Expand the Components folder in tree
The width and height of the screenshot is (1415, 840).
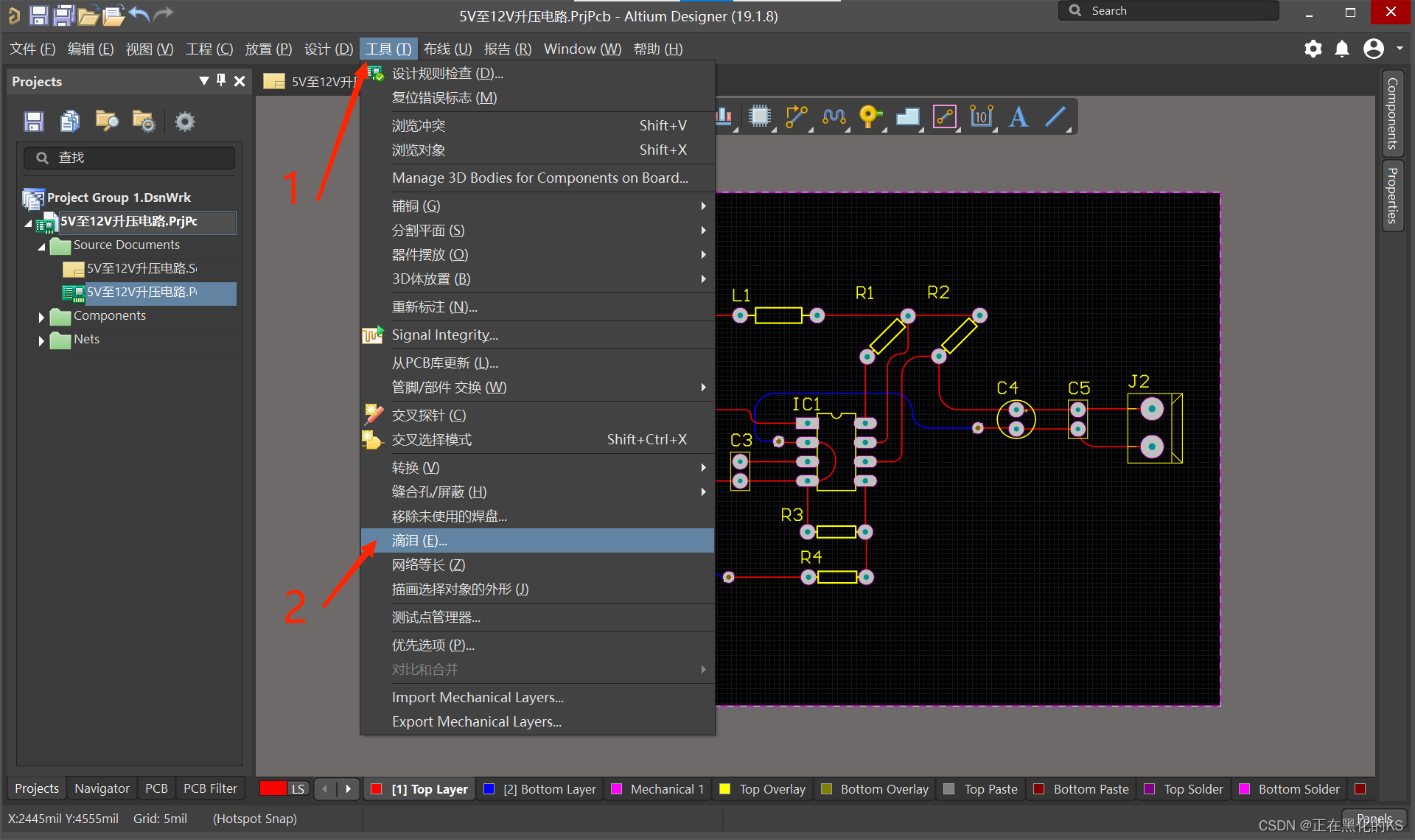point(41,317)
